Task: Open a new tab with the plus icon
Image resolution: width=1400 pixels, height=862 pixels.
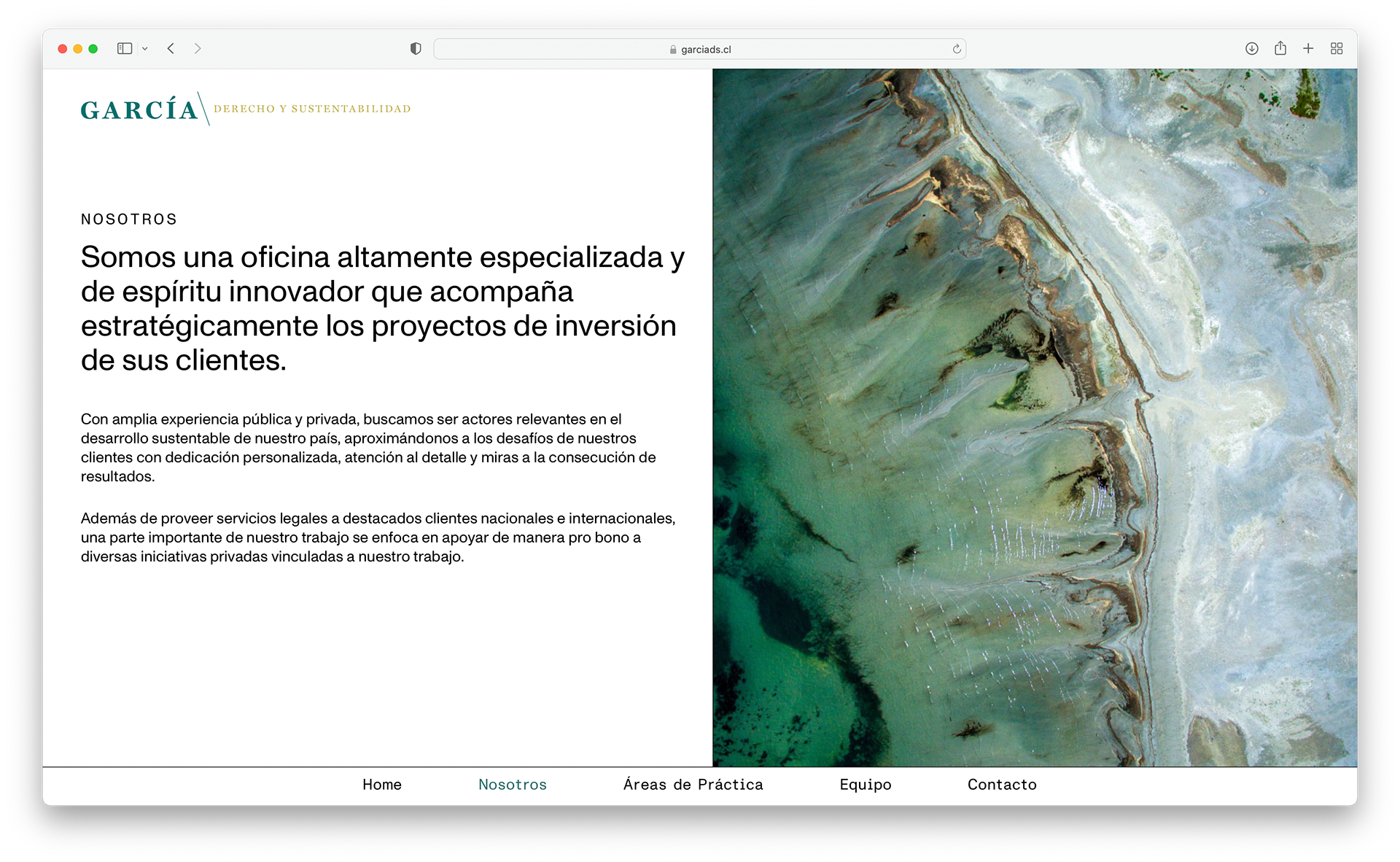Action: pyautogui.click(x=1308, y=49)
